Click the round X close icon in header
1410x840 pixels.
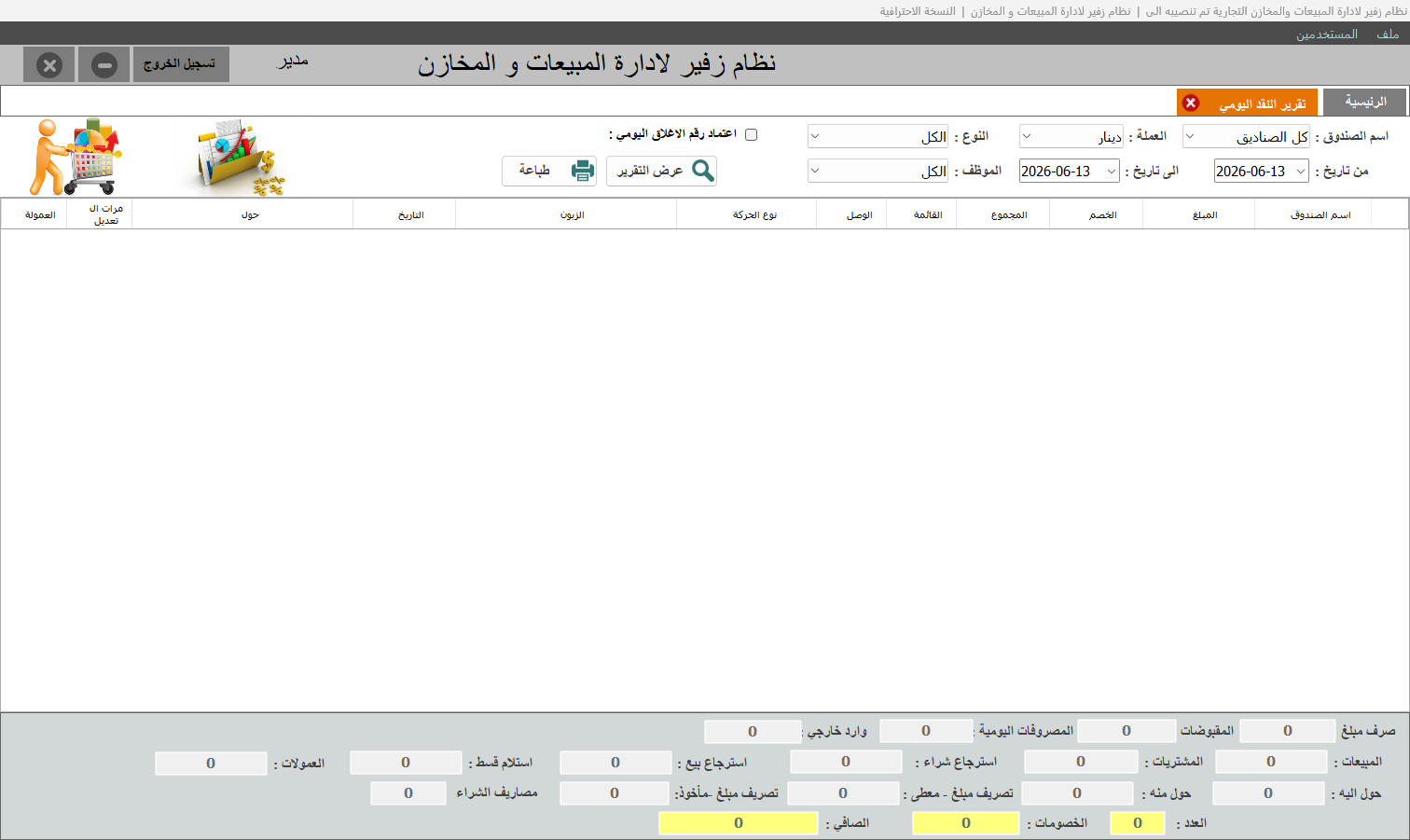49,65
